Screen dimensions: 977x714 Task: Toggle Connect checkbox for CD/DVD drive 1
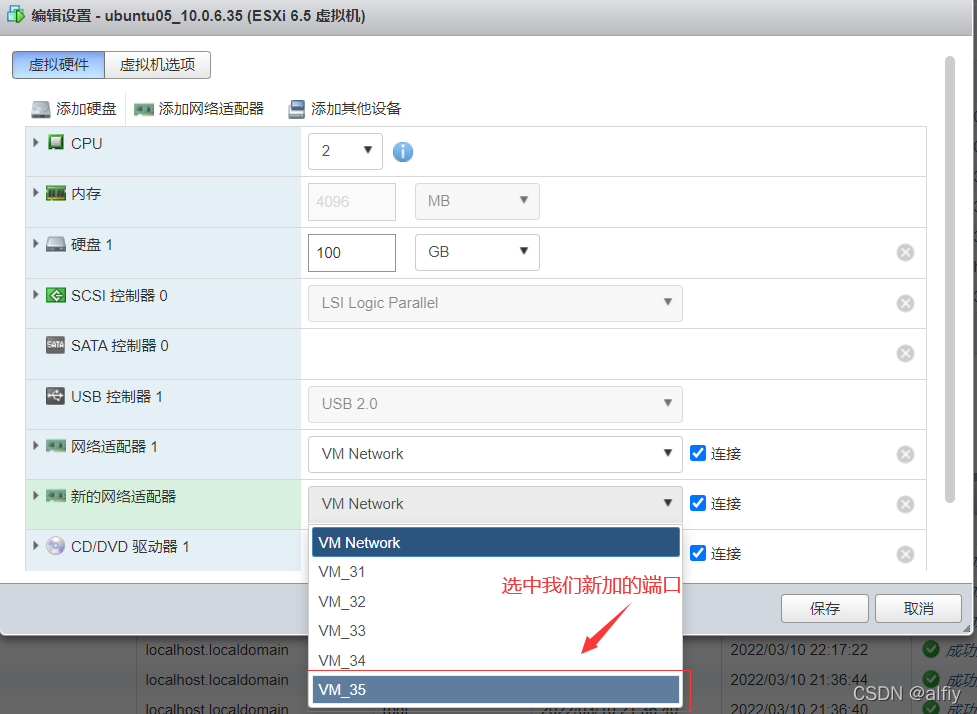(699, 553)
